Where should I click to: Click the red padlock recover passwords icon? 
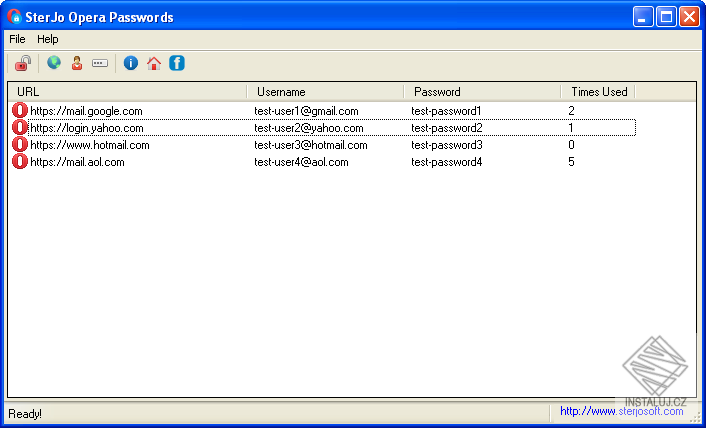pyautogui.click(x=23, y=63)
